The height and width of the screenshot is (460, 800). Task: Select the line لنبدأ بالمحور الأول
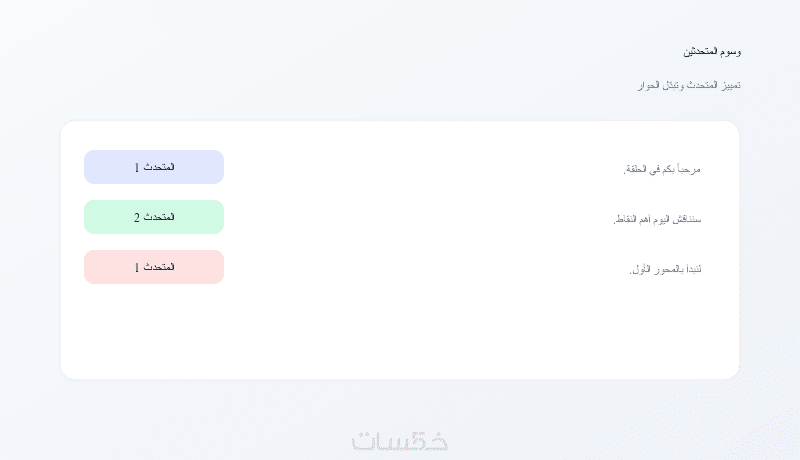[665, 270]
